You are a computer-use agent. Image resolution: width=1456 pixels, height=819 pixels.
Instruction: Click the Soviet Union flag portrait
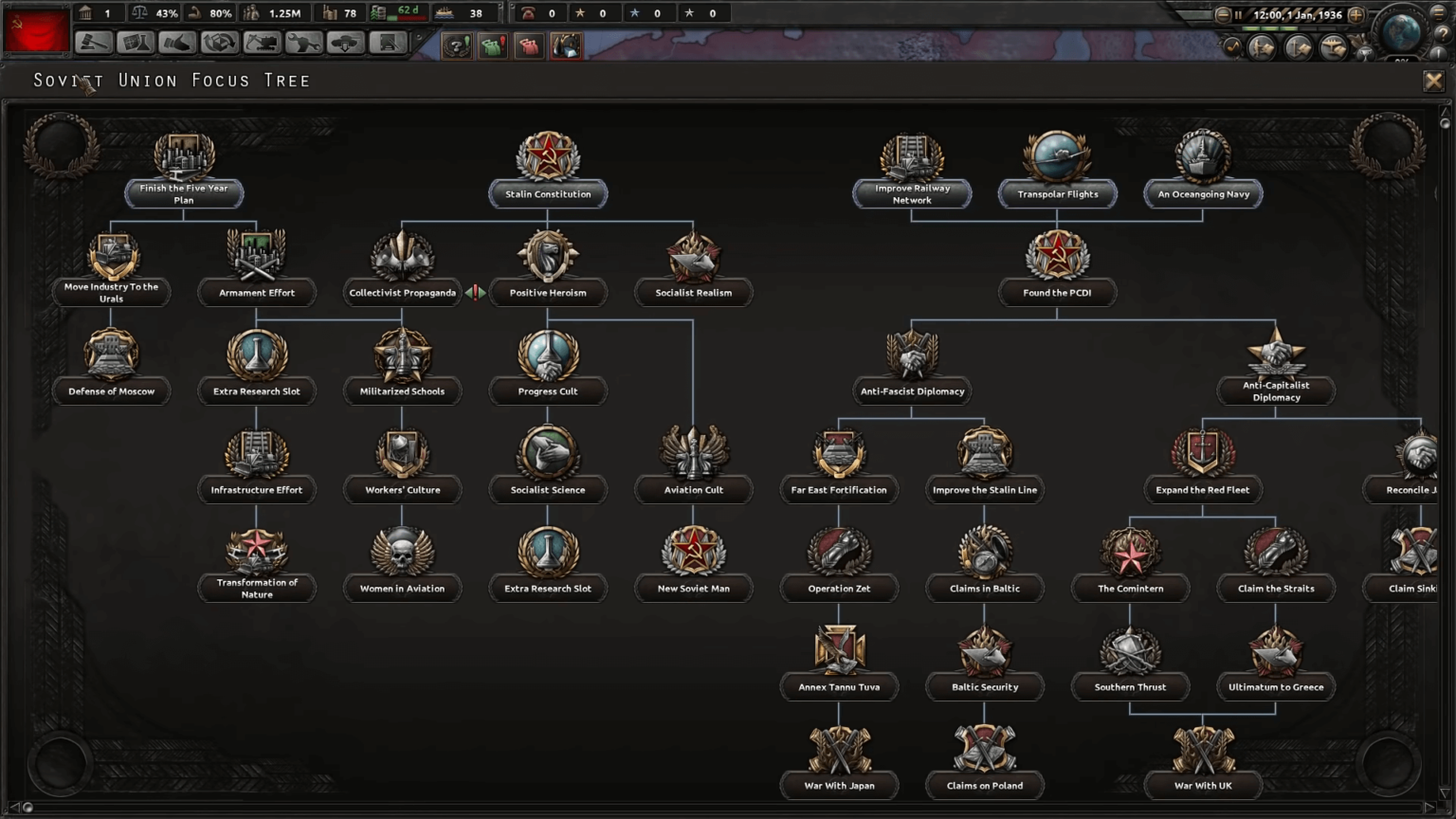(x=36, y=30)
